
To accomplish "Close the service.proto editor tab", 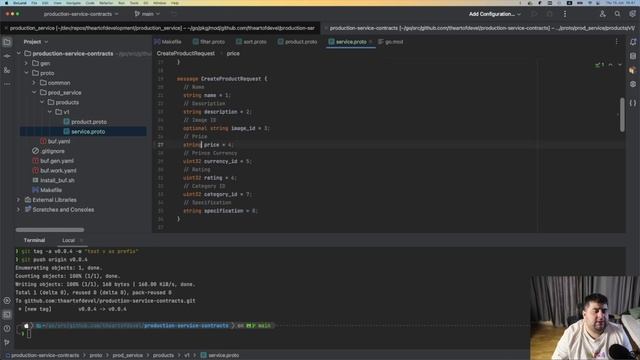I will point(371,42).
